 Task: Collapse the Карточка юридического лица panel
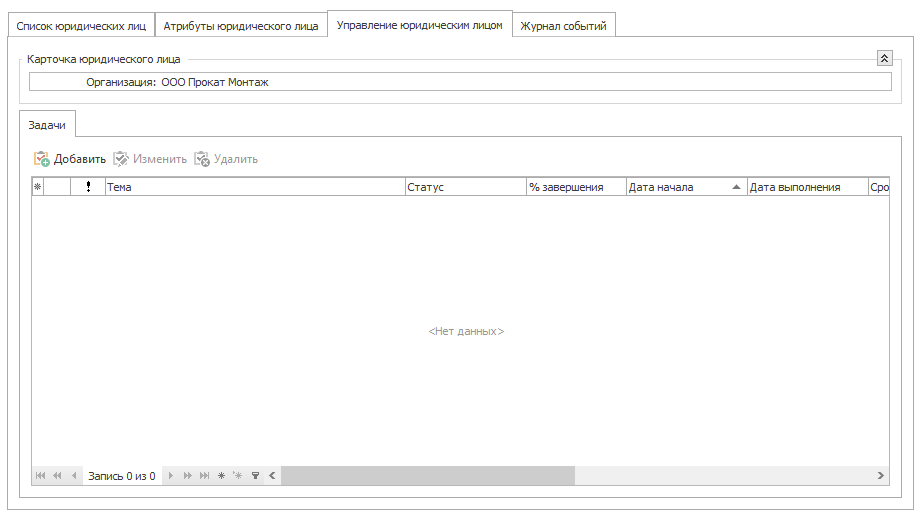coord(885,58)
